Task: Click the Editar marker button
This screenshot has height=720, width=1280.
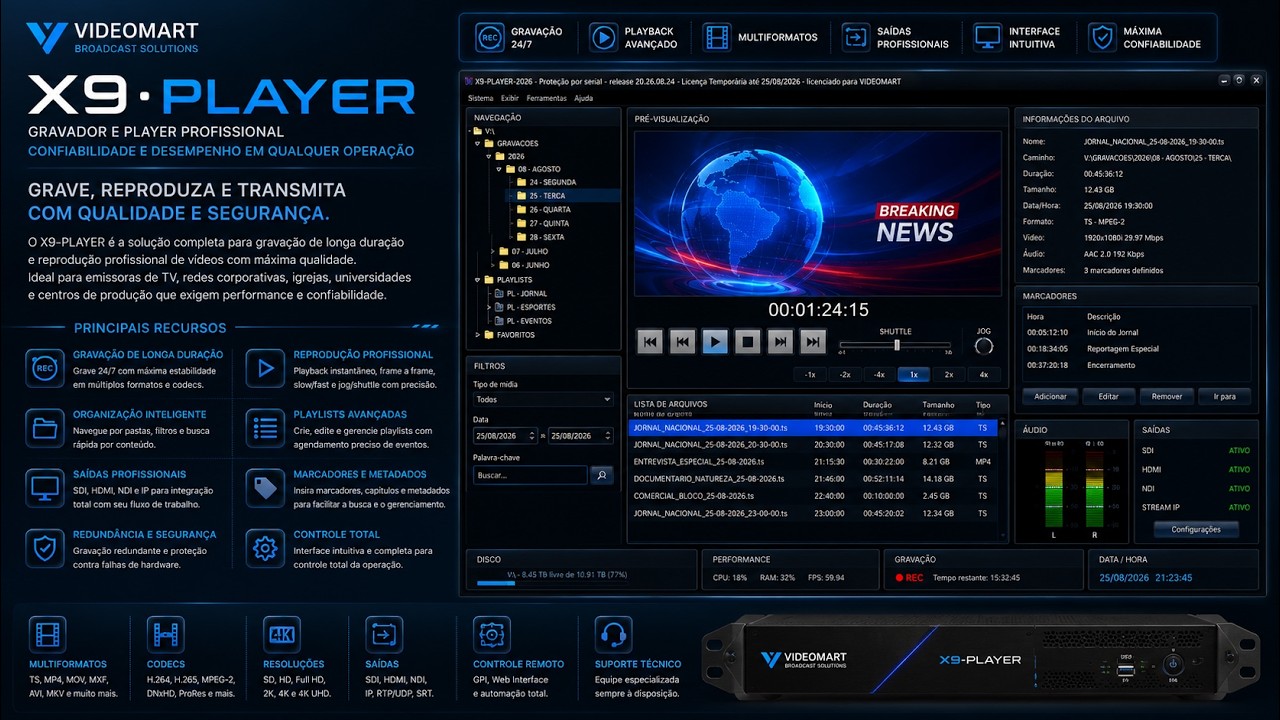Action: pyautogui.click(x=1109, y=397)
